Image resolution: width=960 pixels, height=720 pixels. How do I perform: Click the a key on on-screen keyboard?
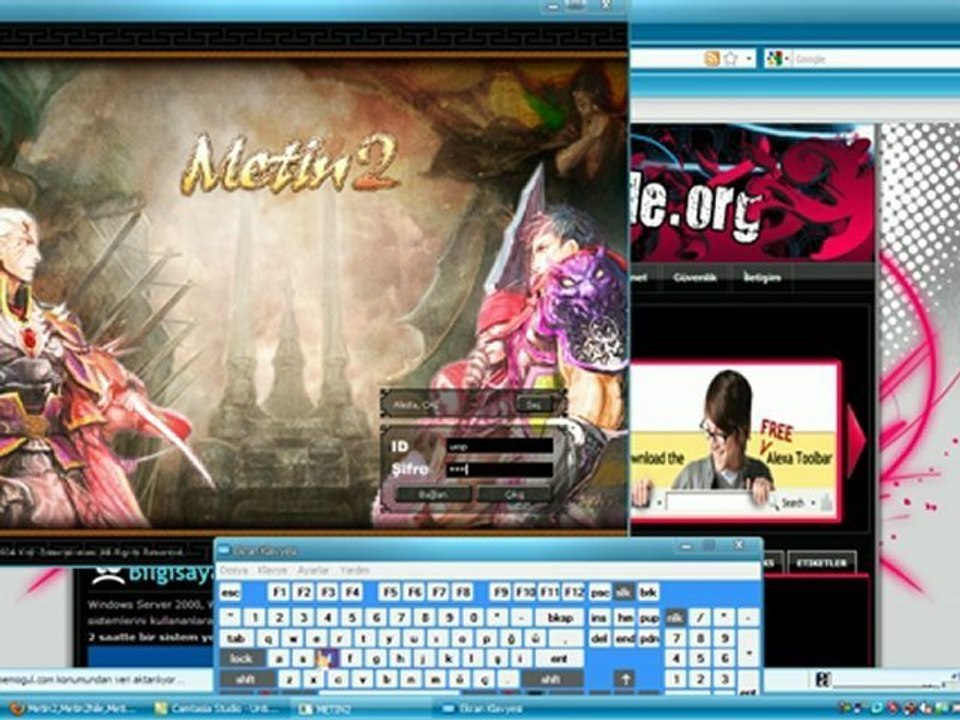point(279,659)
